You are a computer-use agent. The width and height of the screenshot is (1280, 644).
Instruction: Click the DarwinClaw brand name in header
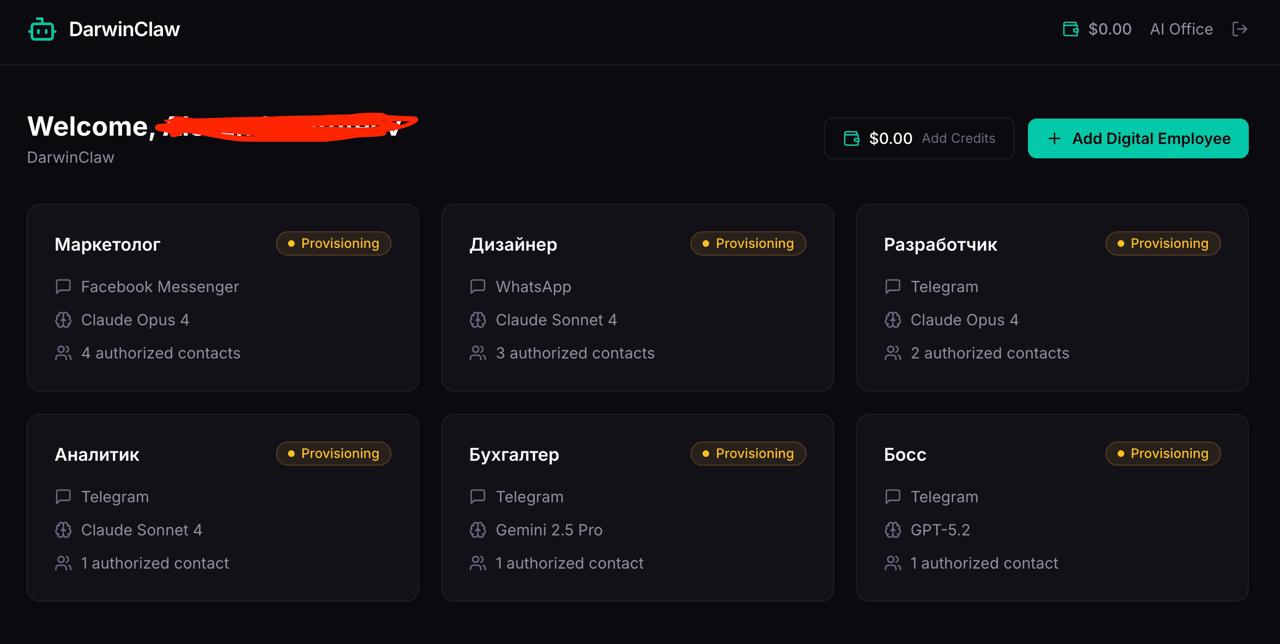(x=124, y=29)
